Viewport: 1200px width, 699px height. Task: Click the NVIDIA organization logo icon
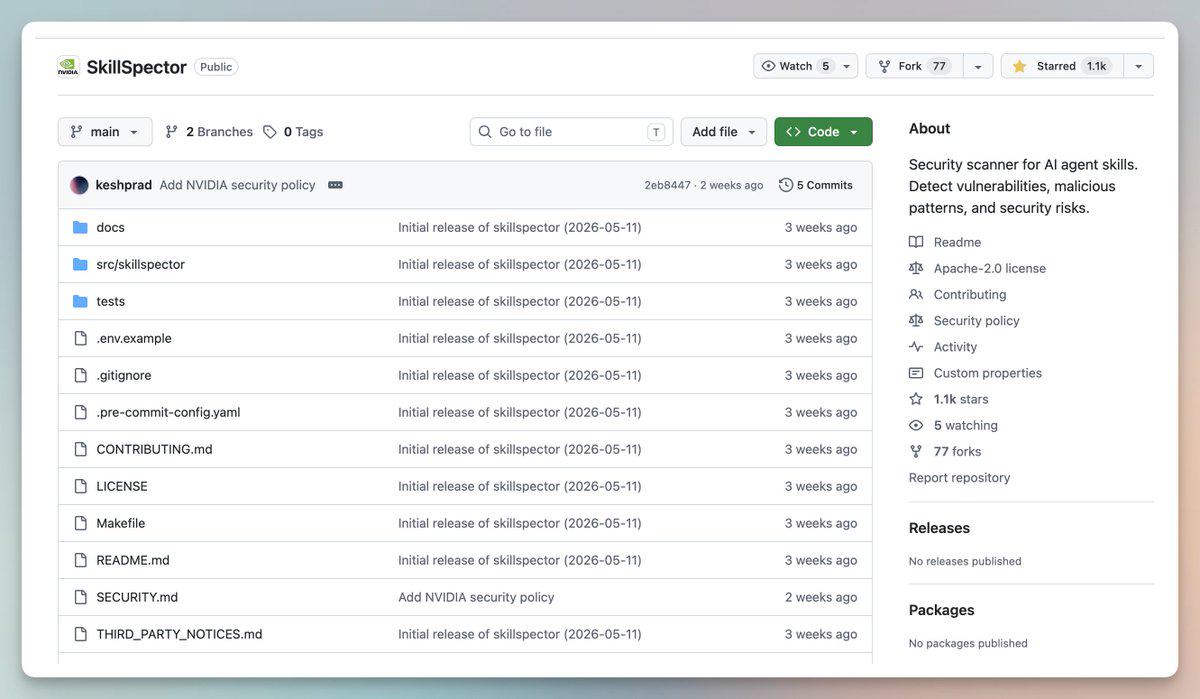(x=68, y=67)
